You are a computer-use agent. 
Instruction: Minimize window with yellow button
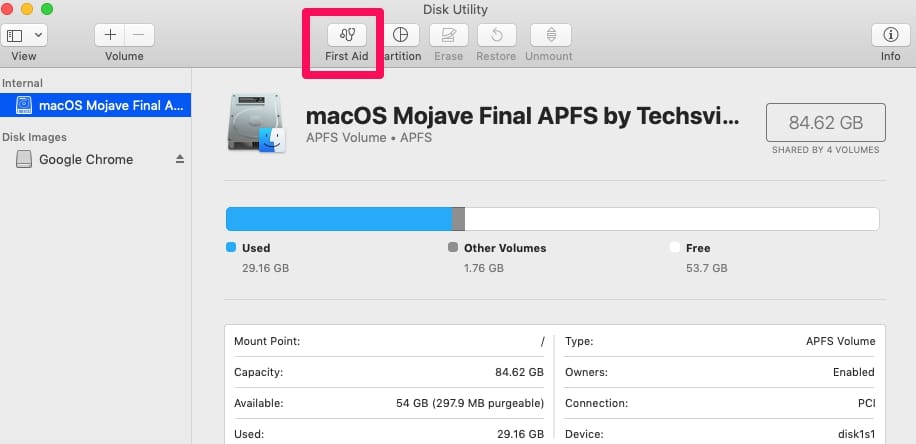coord(26,9)
